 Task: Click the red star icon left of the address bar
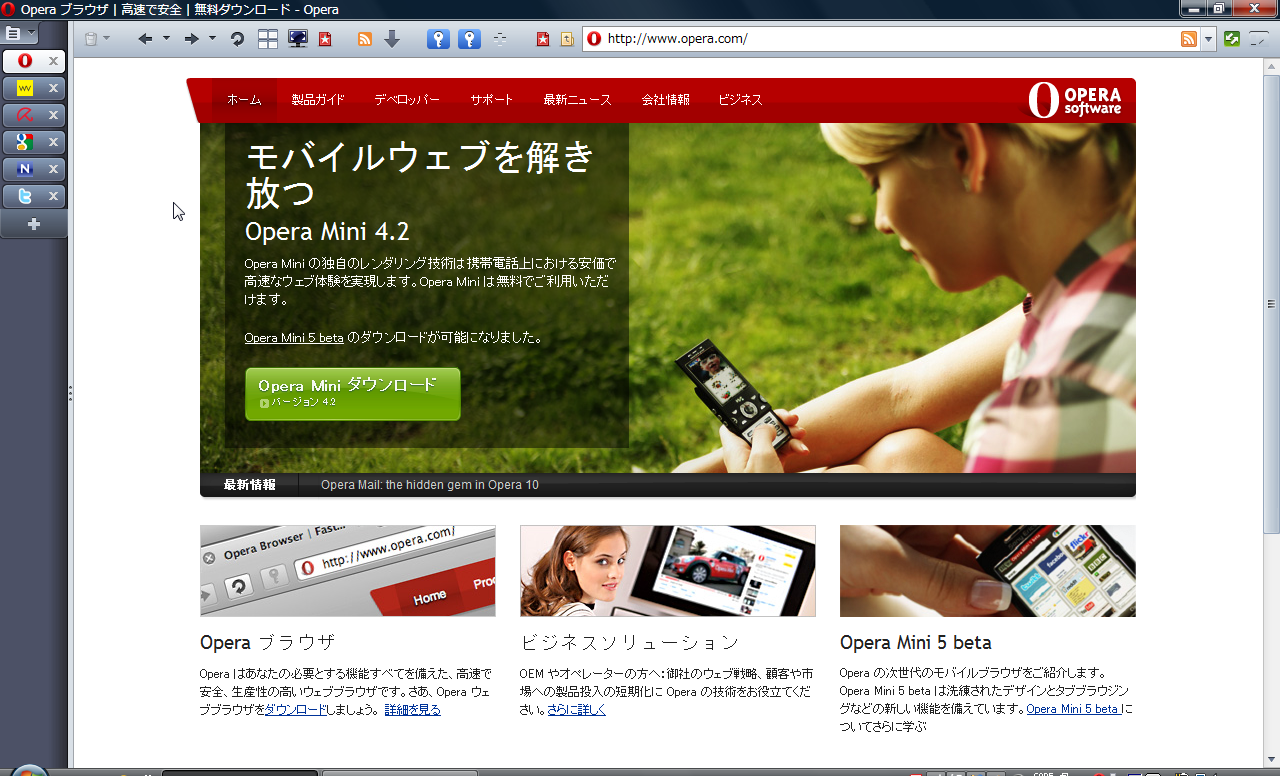(x=543, y=39)
